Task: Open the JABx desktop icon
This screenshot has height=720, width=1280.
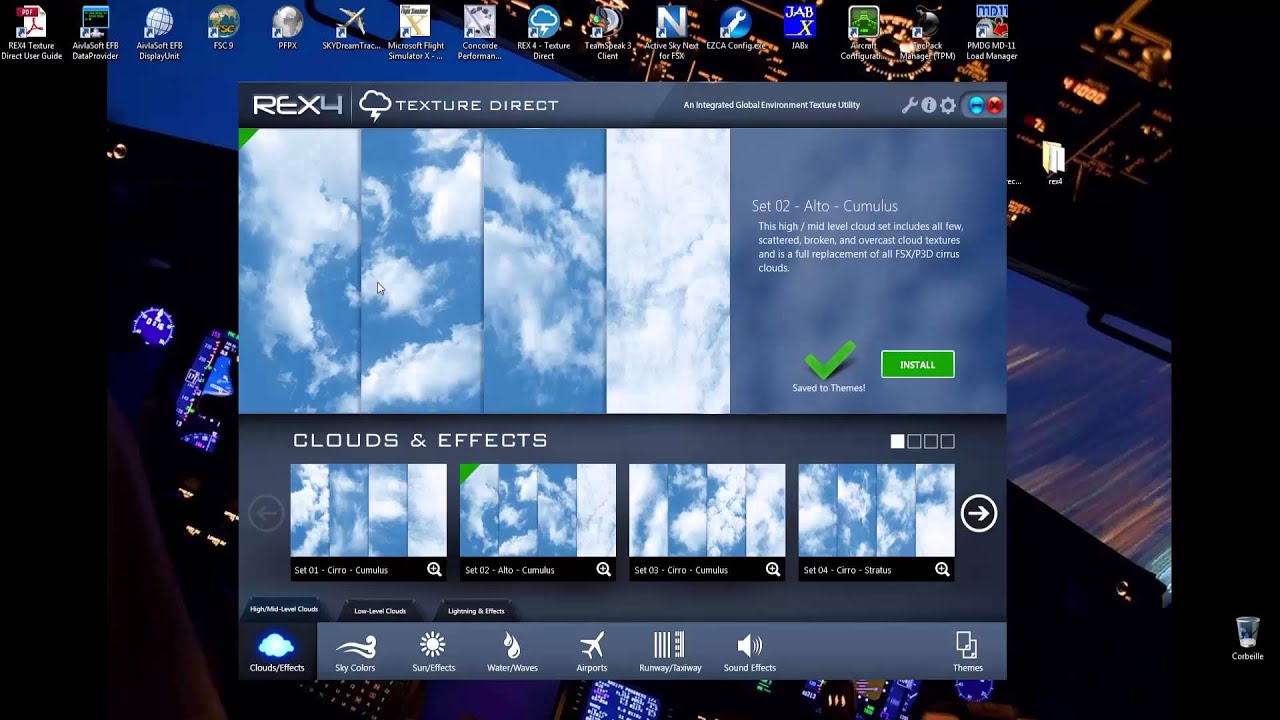Action: coord(799,28)
